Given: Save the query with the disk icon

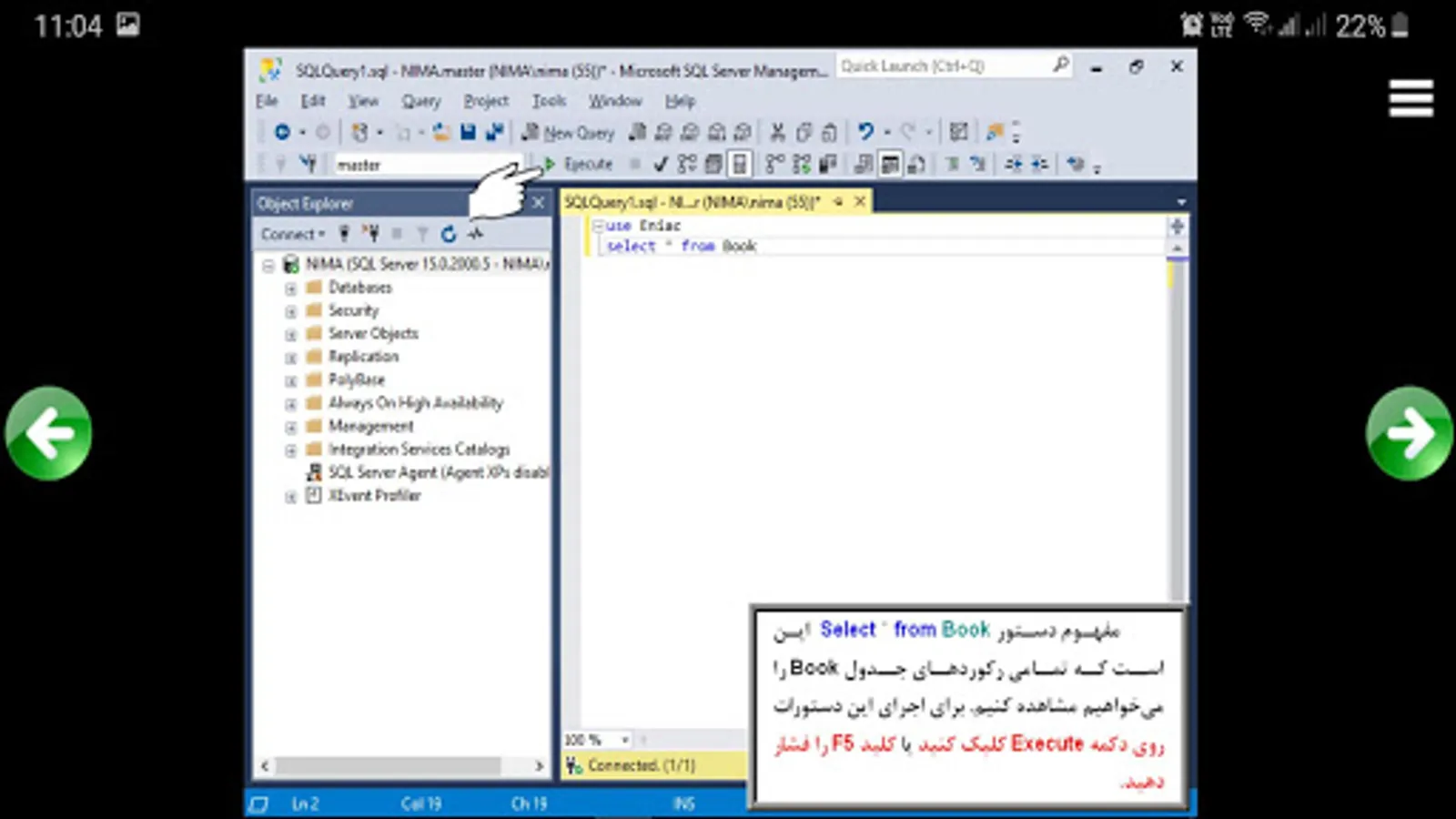Looking at the screenshot, I should [x=468, y=133].
